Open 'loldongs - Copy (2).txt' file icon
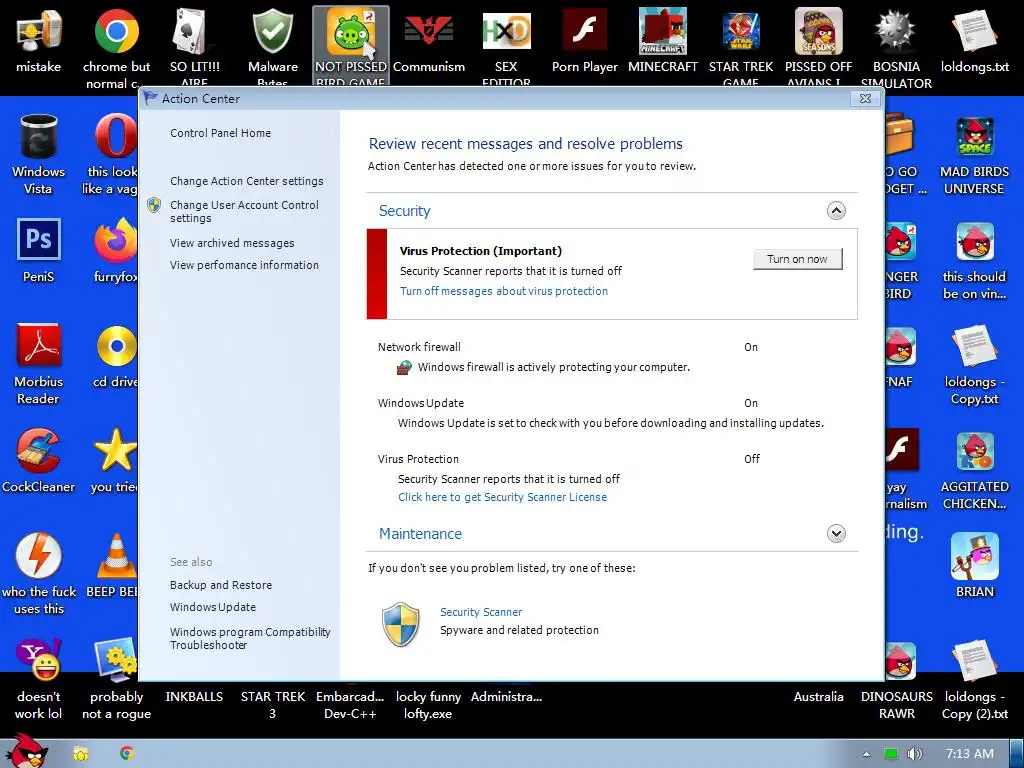The image size is (1024, 768). [974, 660]
